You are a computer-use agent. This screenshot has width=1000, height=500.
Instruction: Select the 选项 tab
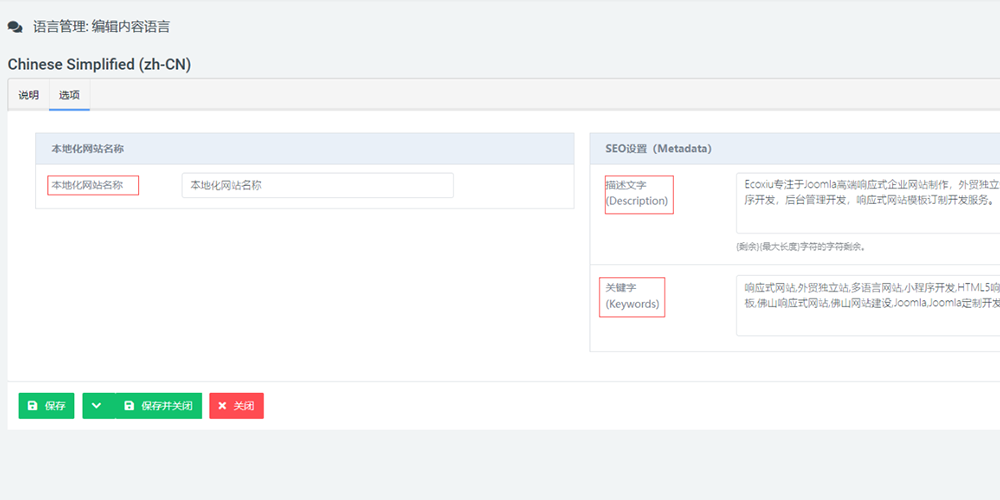point(69,96)
